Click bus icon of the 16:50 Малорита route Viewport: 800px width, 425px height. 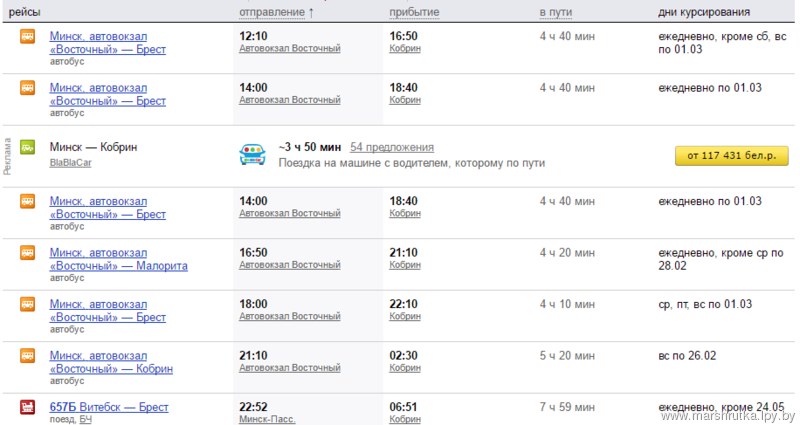28,253
